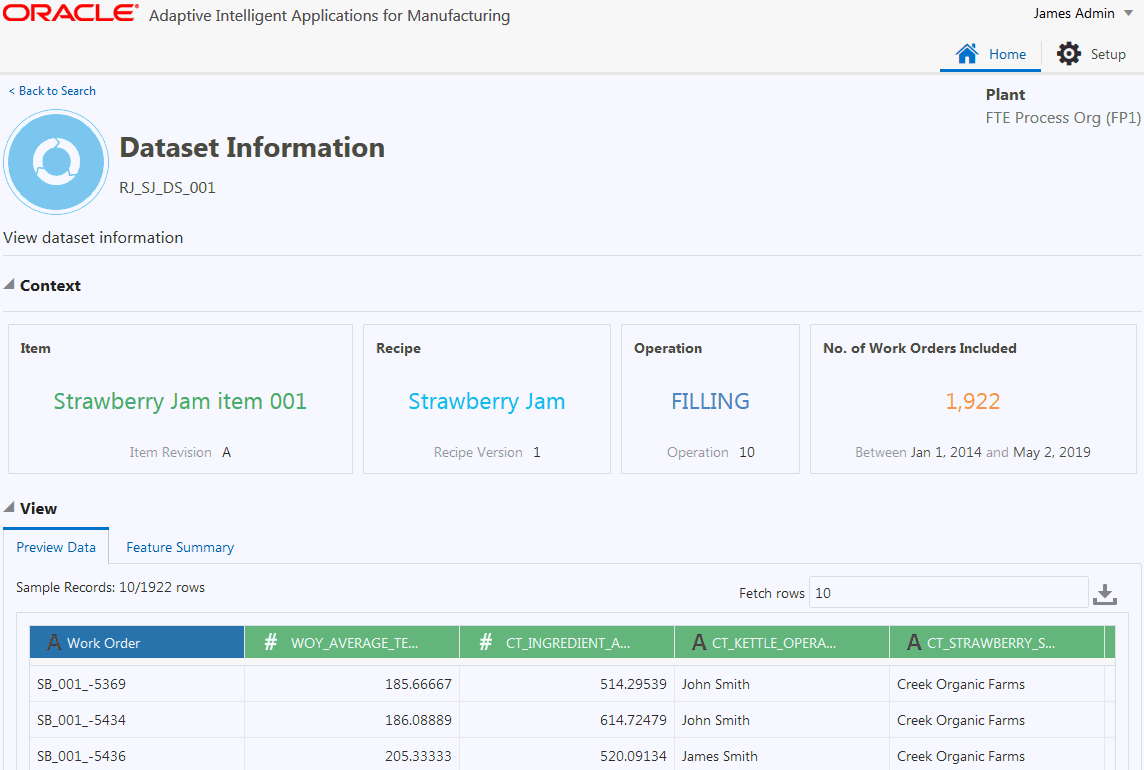Click the CT_KETTLE_OPERA text-type icon
Image resolution: width=1144 pixels, height=770 pixels.
point(699,642)
